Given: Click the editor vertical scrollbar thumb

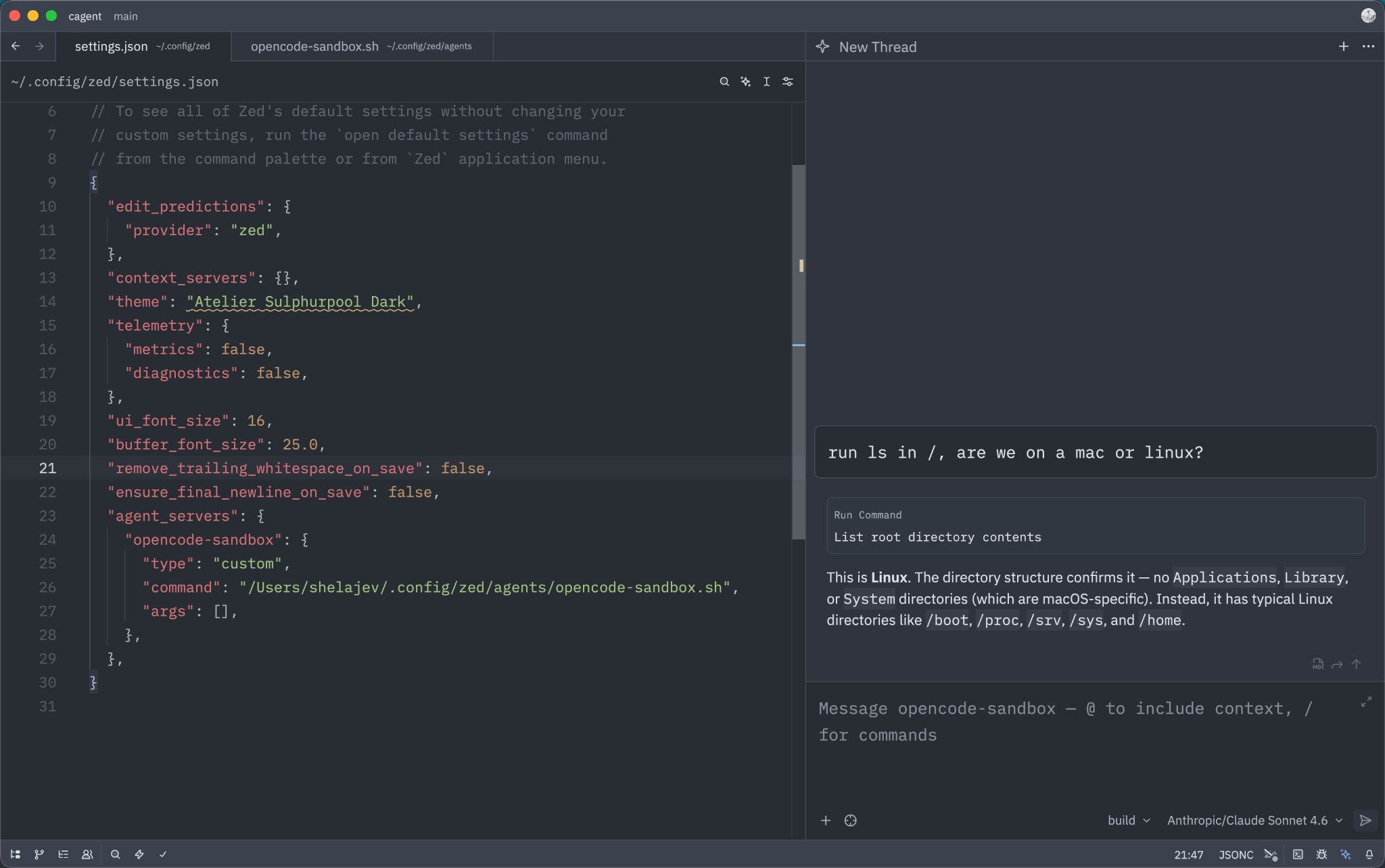Looking at the screenshot, I should 799,352.
